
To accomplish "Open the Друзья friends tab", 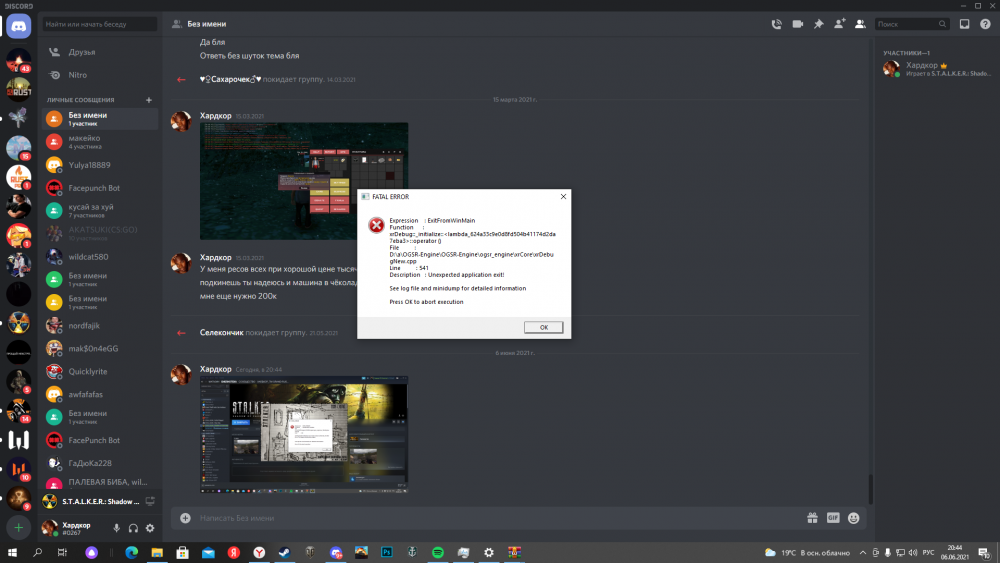I will click(x=82, y=51).
